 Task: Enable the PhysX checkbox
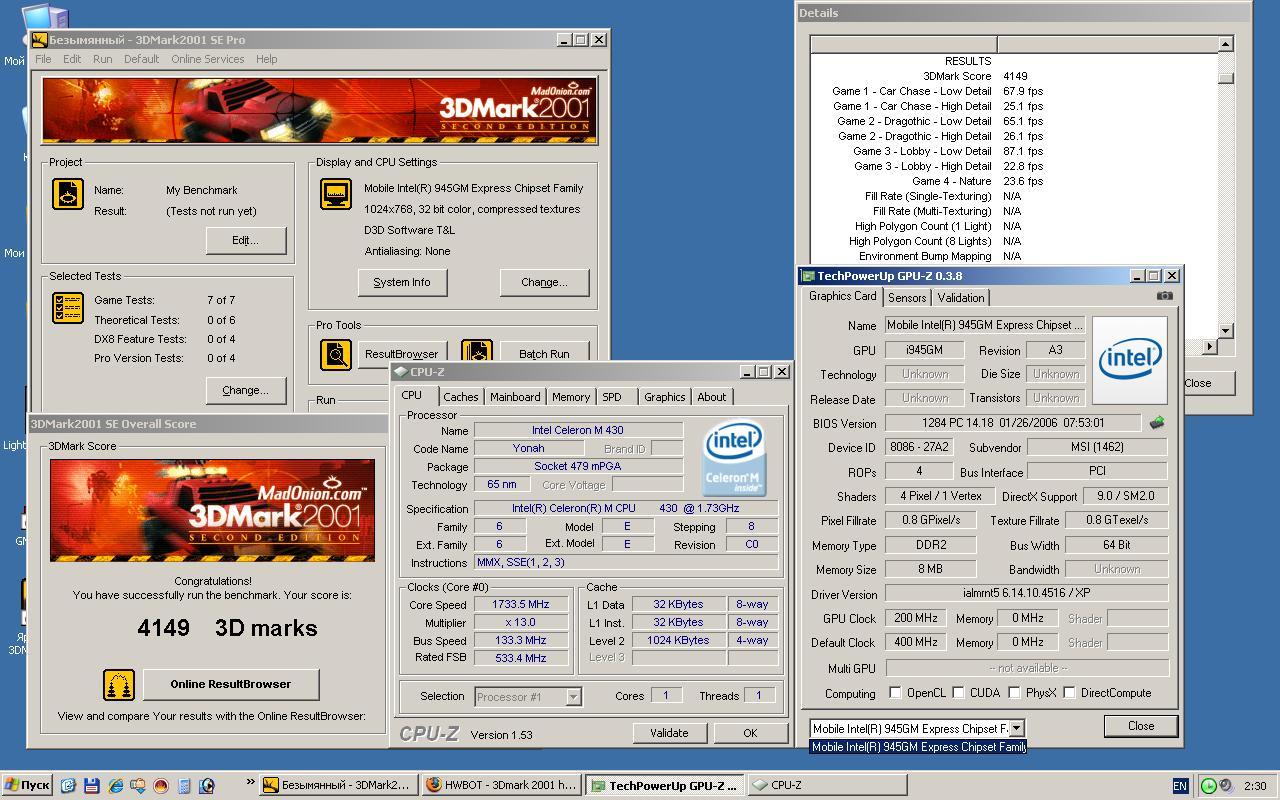(x=1014, y=692)
